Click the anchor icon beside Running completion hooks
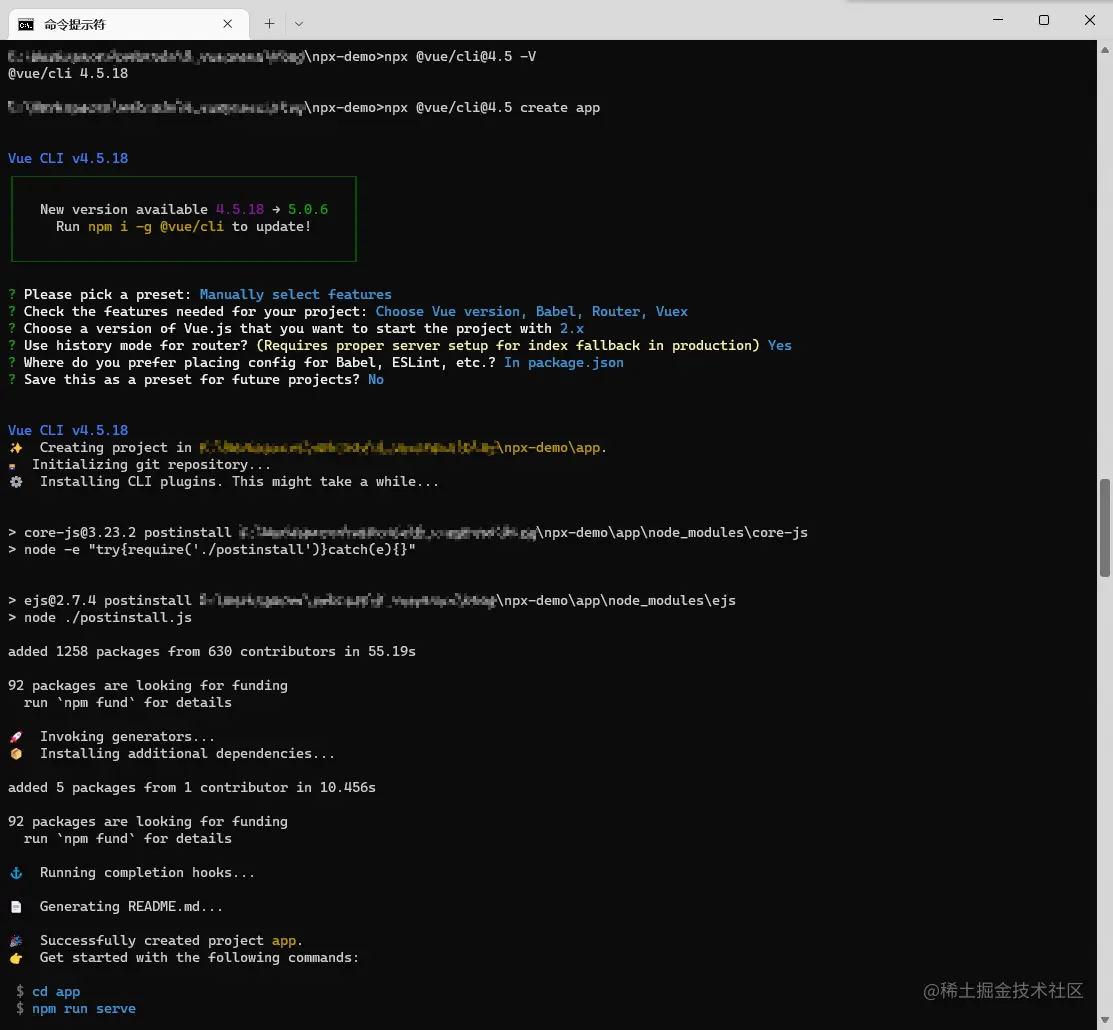 (16, 873)
